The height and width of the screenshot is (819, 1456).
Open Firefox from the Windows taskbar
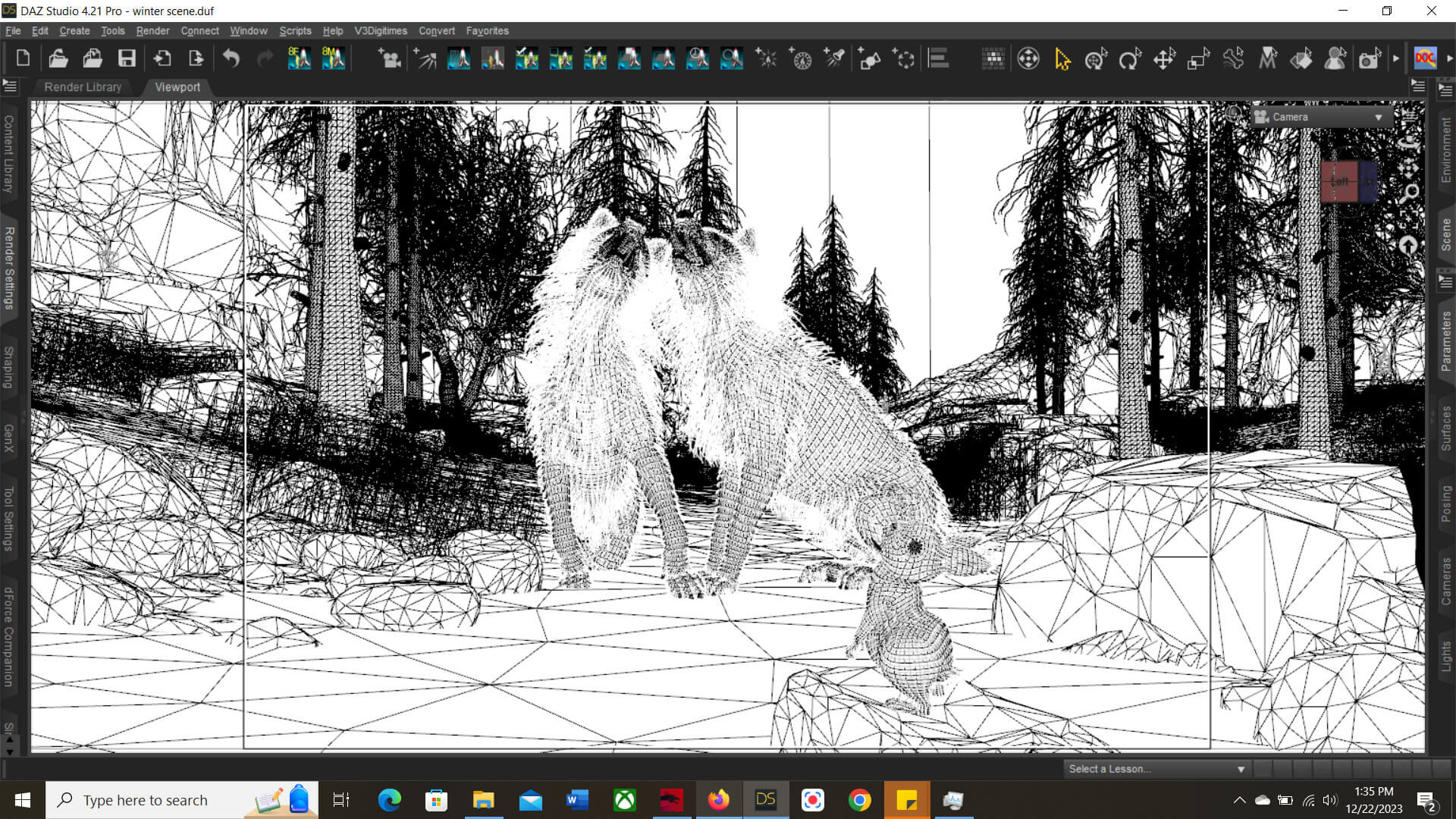coord(718,800)
